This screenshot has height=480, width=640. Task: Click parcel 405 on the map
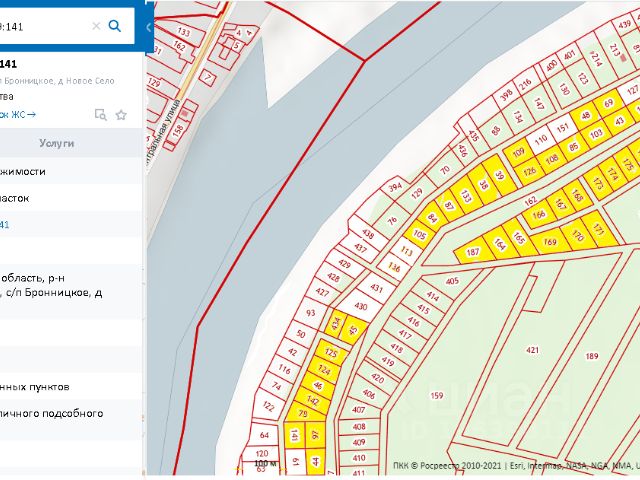tap(452, 281)
